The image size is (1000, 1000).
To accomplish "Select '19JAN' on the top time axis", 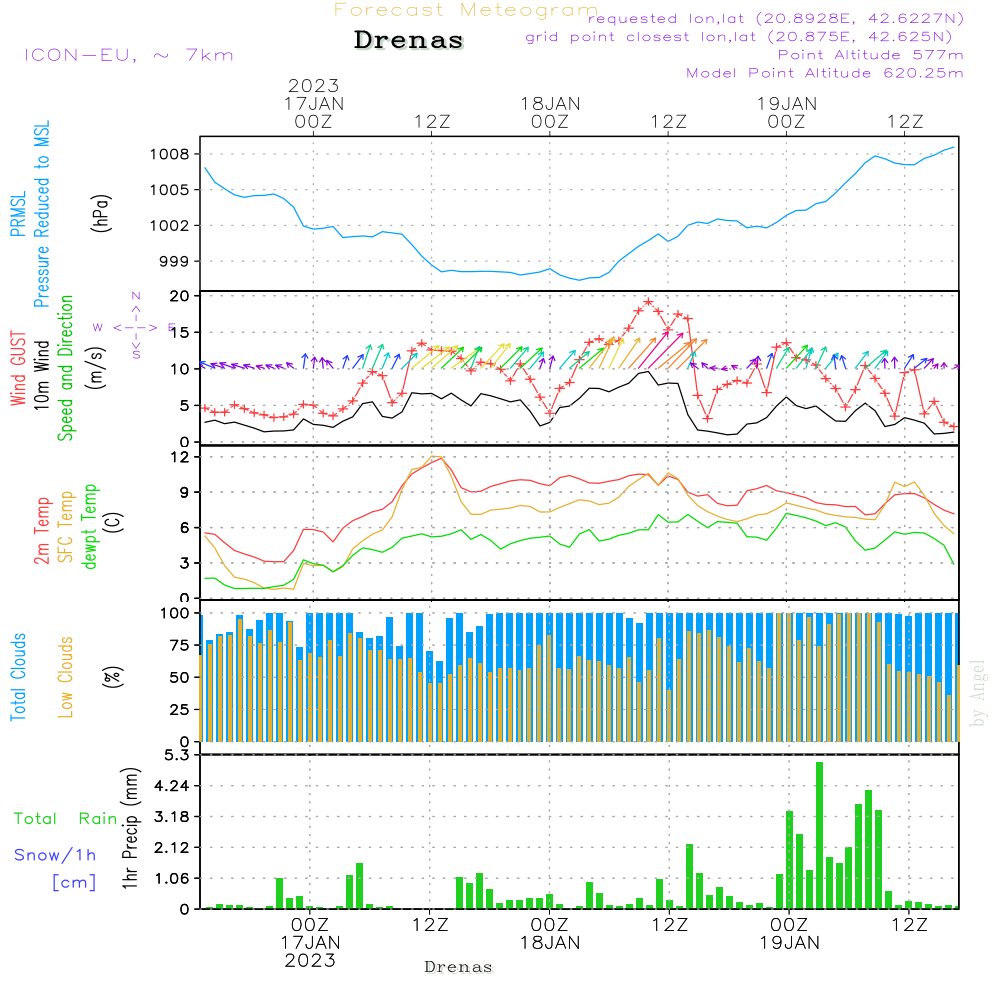I will (787, 103).
